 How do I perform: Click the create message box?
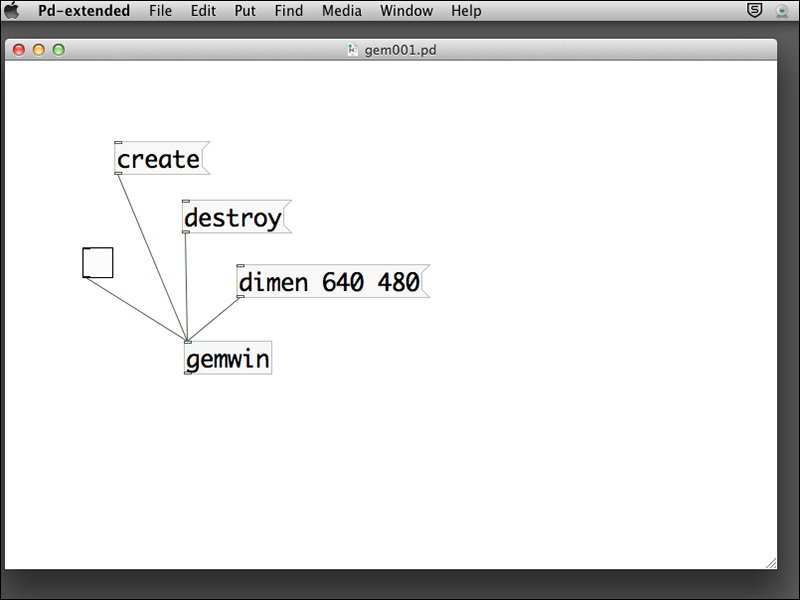[160, 159]
